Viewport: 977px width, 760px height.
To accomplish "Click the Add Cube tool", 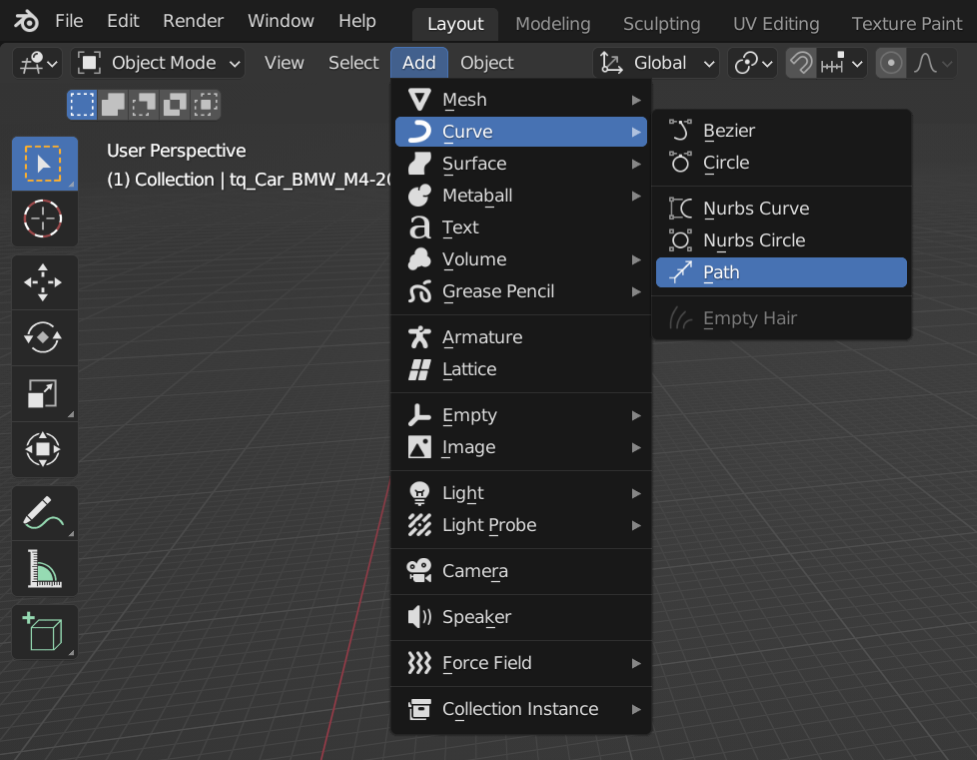I will (43, 633).
